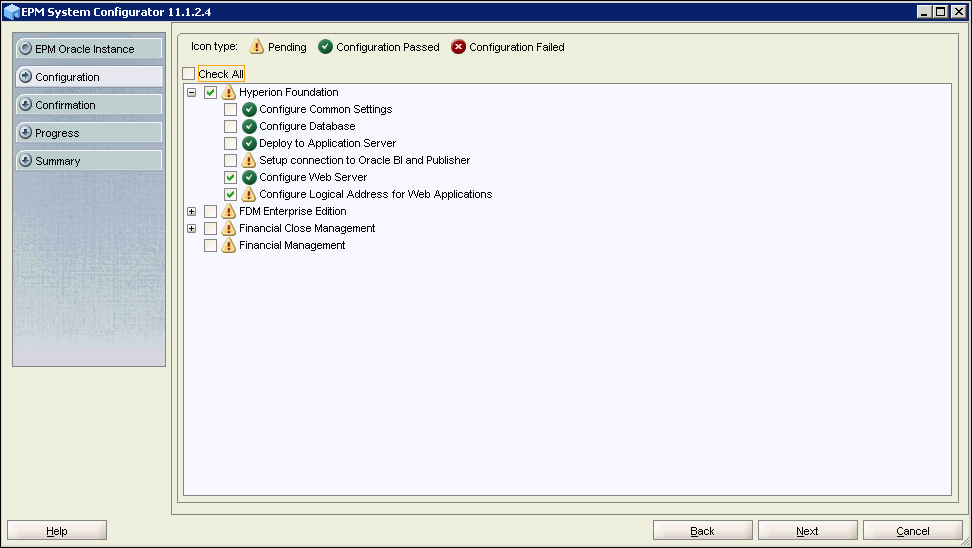Click the passed icon beside Deploy to Application Server
This screenshot has width=972, height=548.
coord(249,143)
